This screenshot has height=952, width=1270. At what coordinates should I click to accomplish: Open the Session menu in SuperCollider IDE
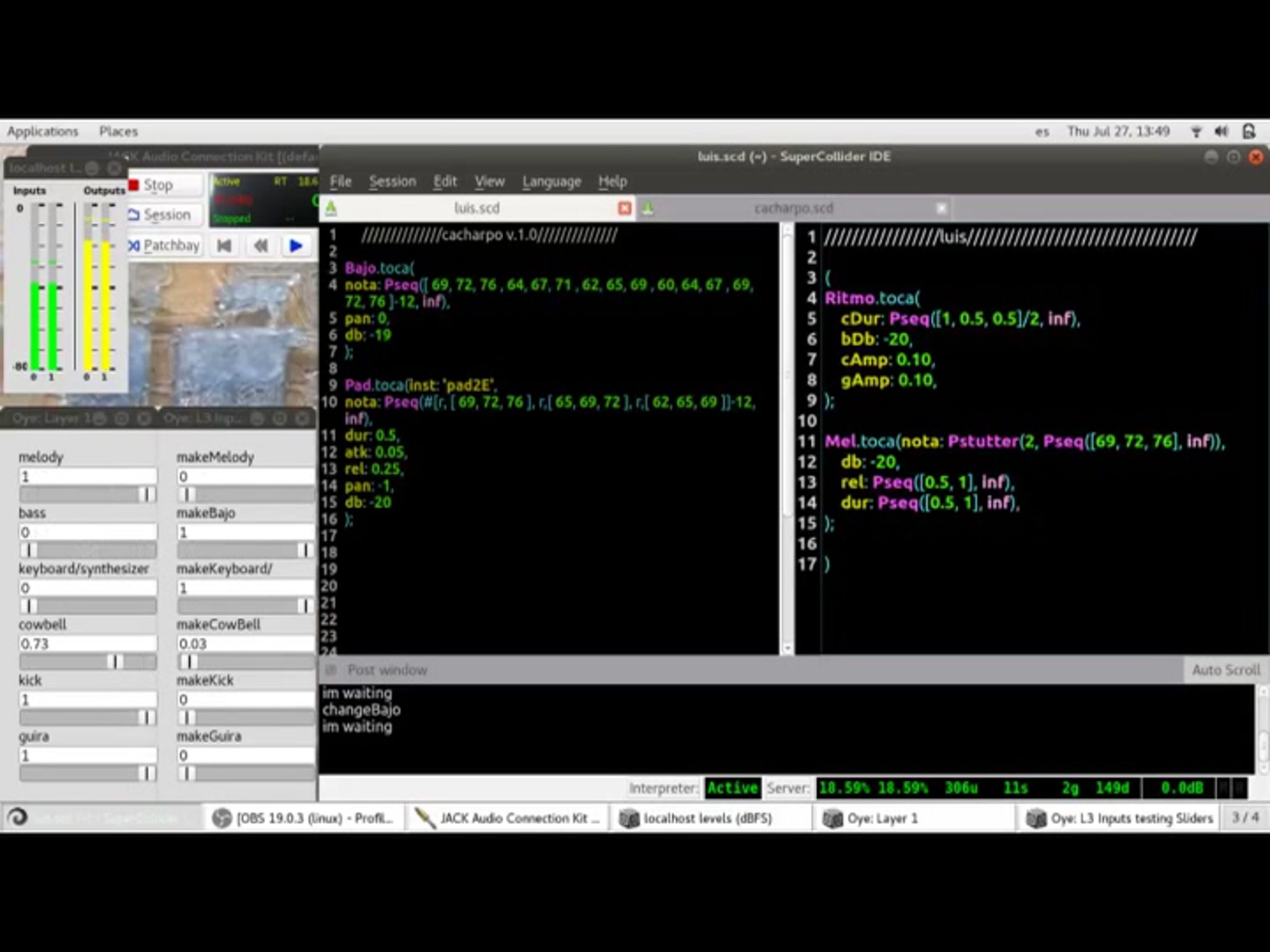[393, 182]
